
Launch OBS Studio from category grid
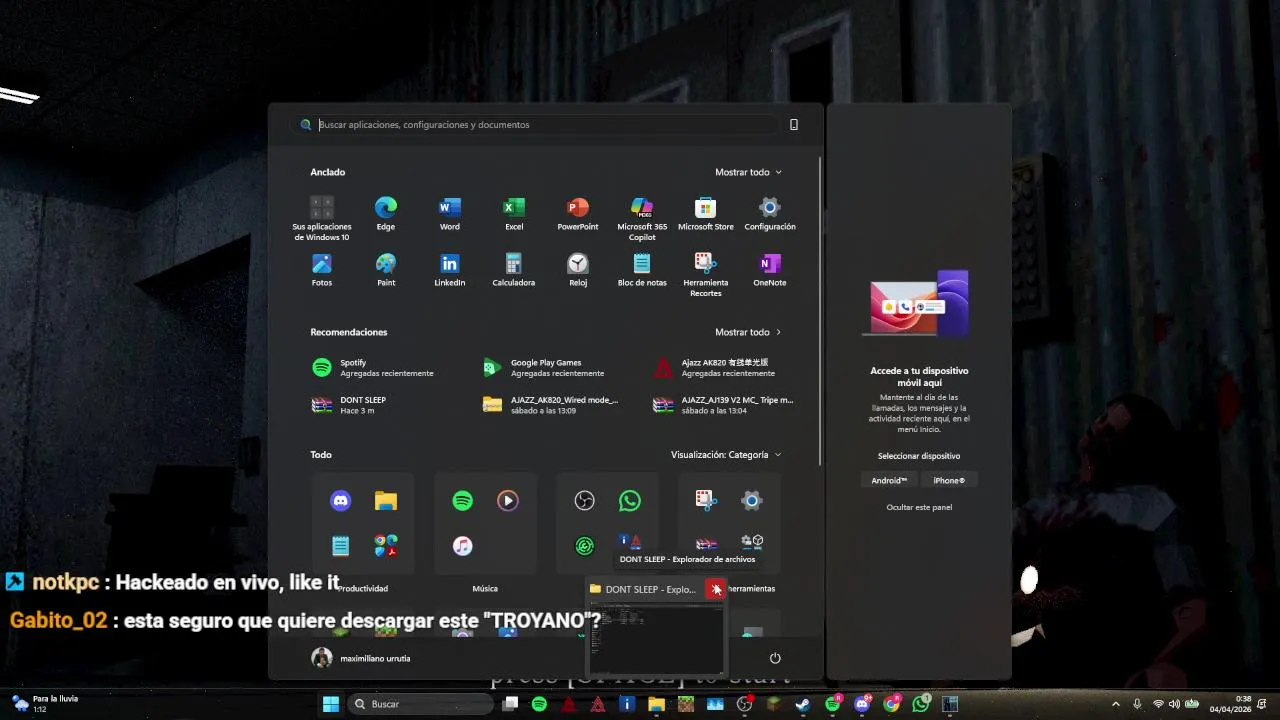[585, 501]
